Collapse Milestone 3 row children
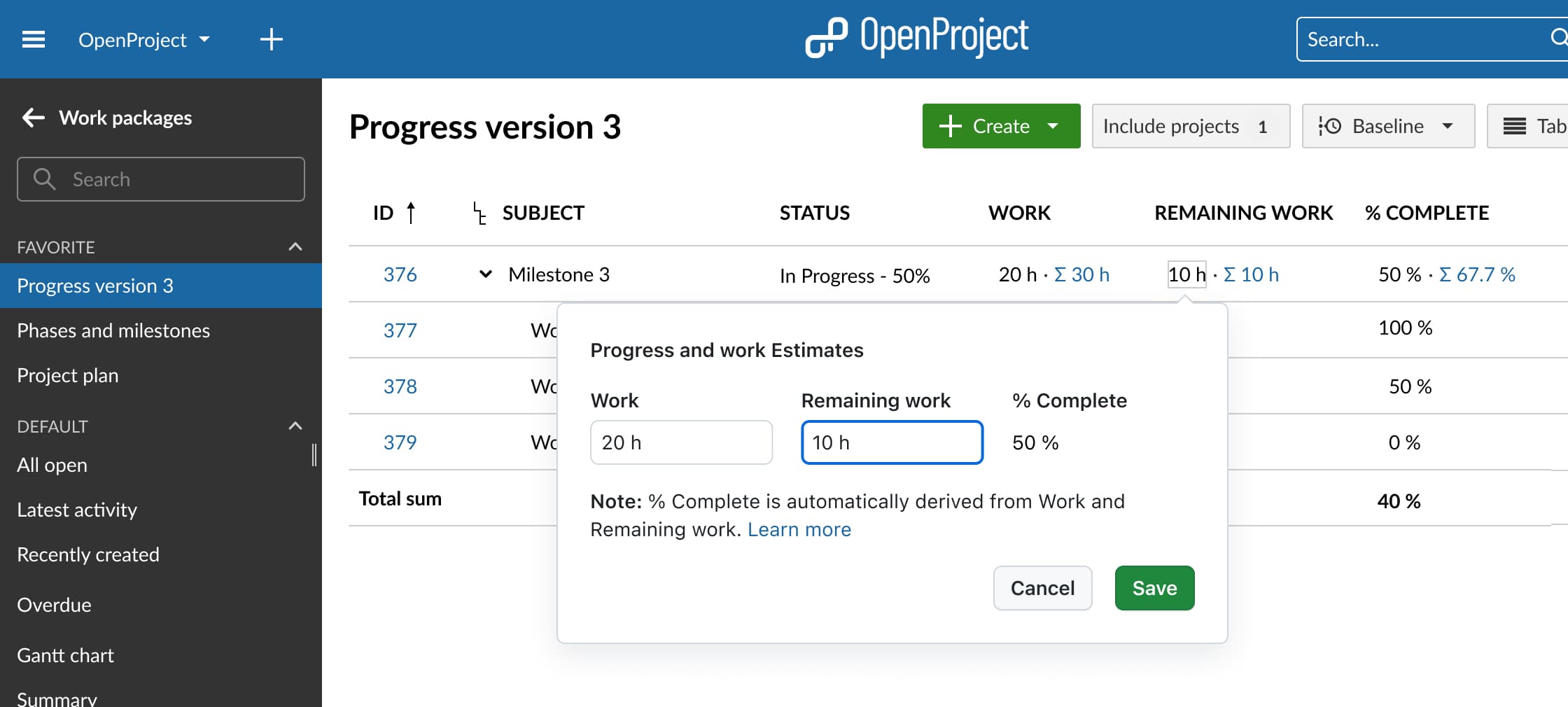This screenshot has height=707, width=1568. point(486,274)
